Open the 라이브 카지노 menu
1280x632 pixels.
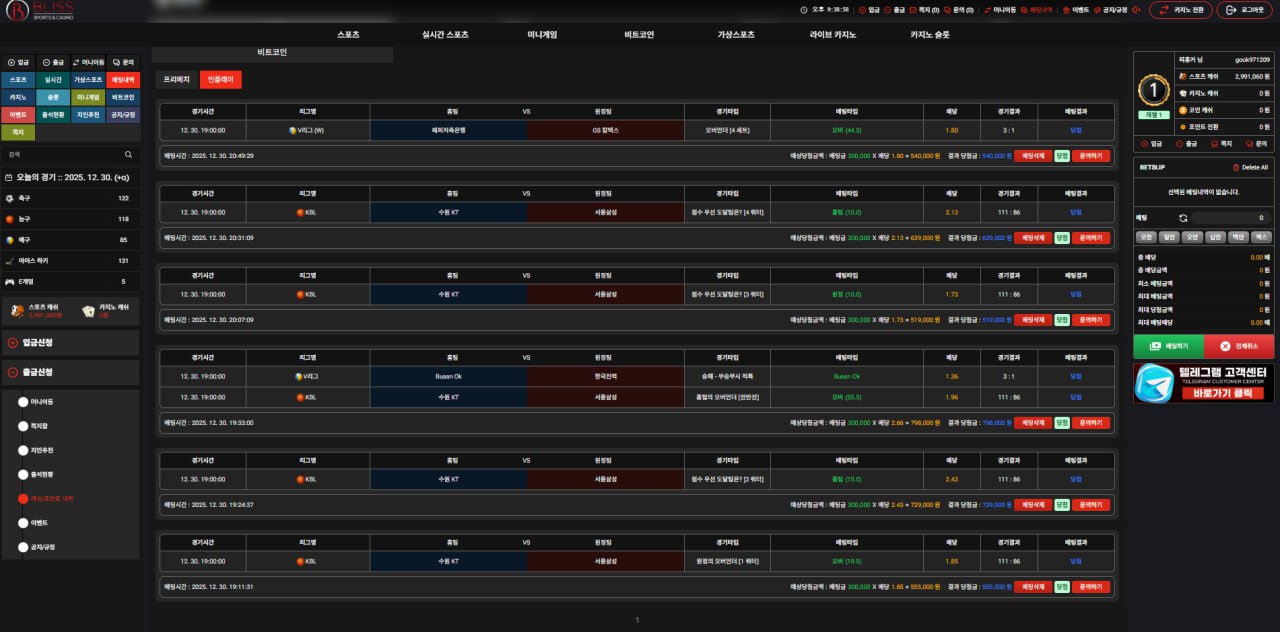pyautogui.click(x=832, y=34)
